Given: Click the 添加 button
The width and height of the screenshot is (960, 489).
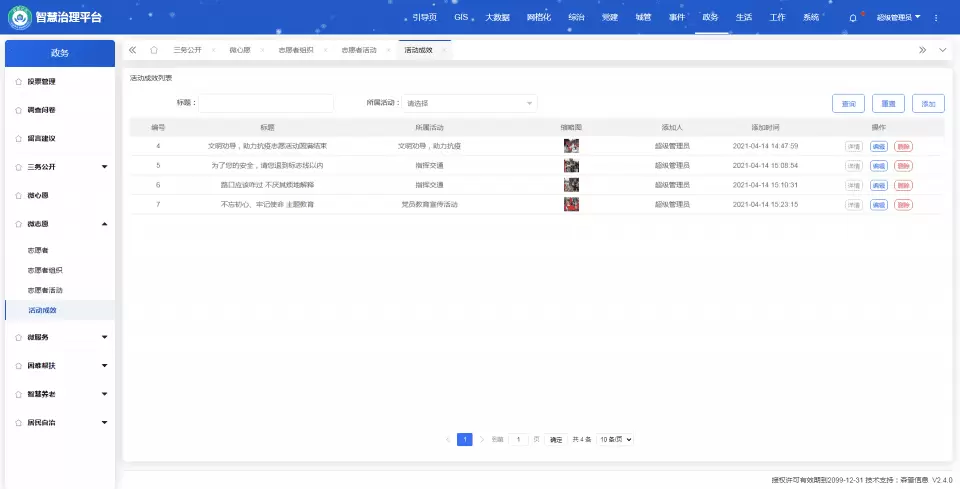Looking at the screenshot, I should tap(928, 103).
